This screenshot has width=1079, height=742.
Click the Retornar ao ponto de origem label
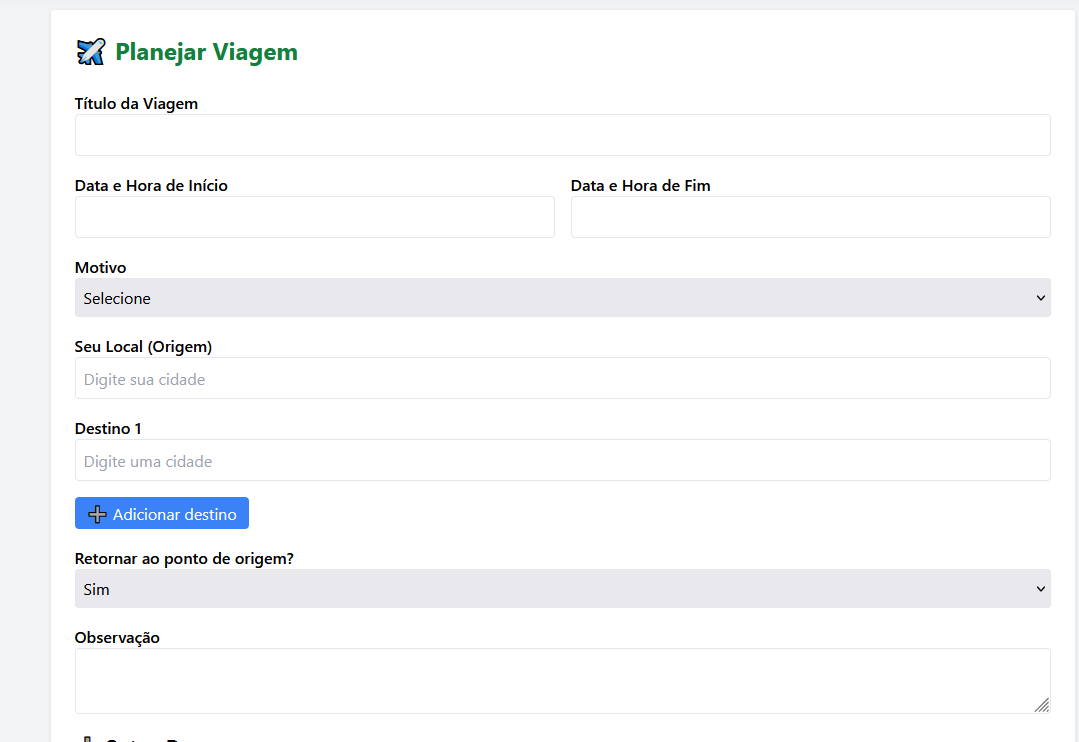[x=184, y=559]
